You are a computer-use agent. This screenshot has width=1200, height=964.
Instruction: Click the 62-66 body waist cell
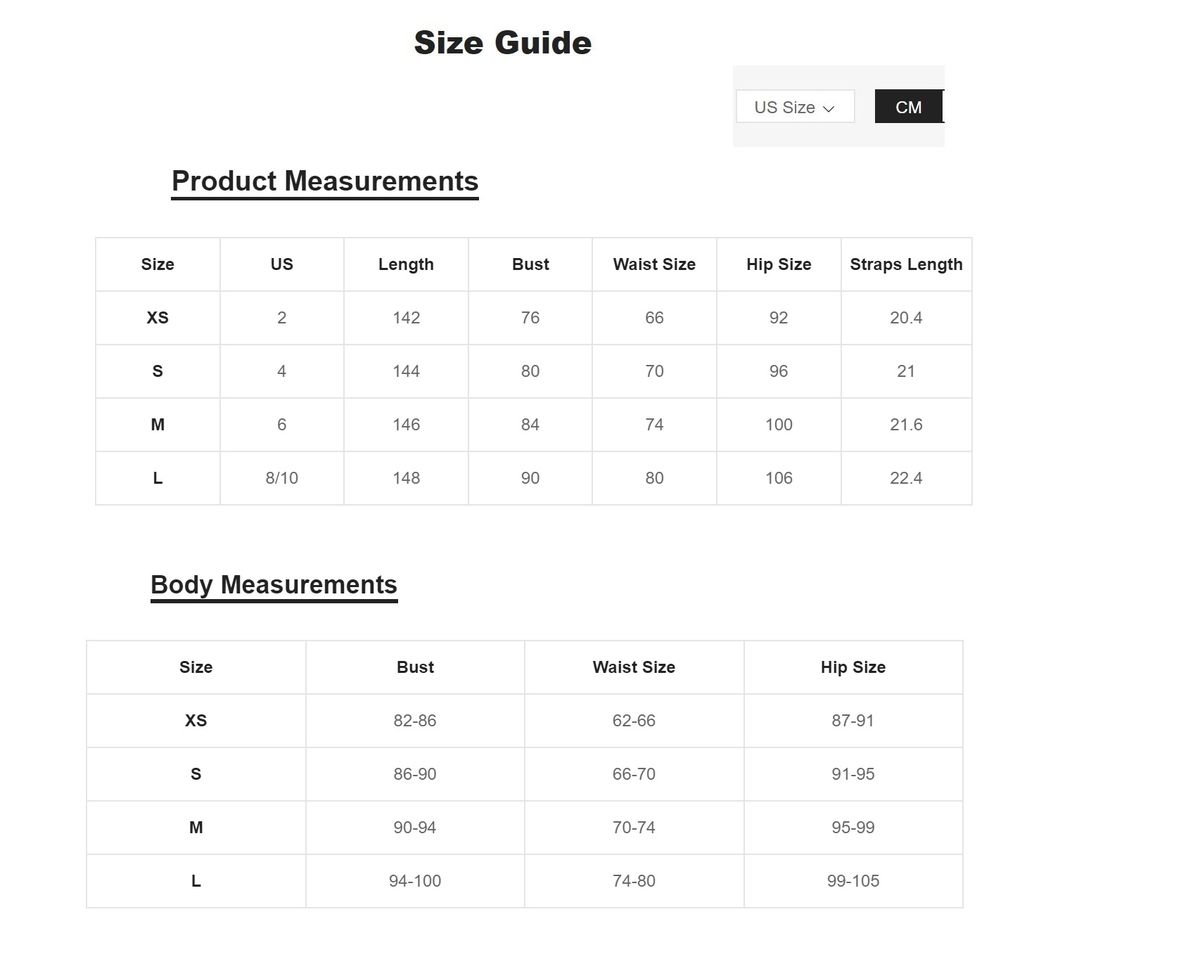(x=634, y=720)
